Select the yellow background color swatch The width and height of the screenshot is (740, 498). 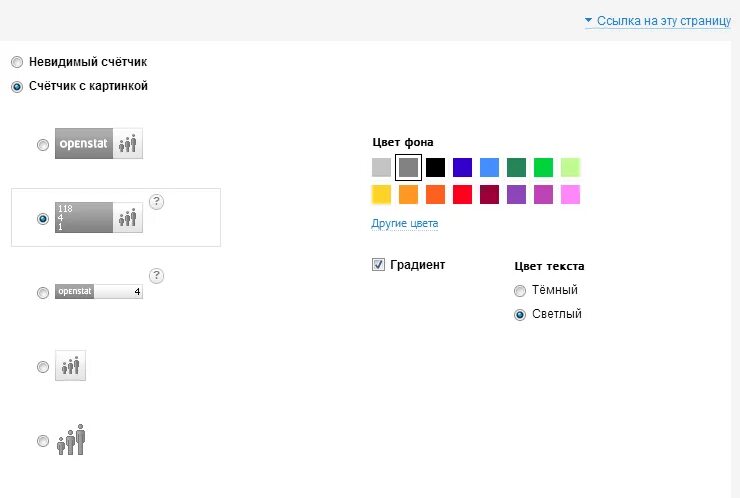(x=381, y=194)
